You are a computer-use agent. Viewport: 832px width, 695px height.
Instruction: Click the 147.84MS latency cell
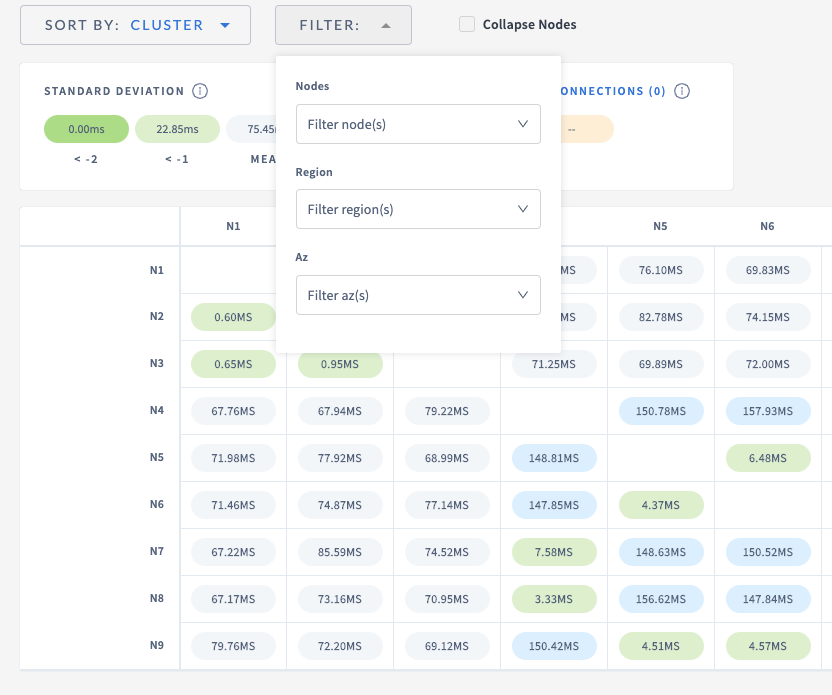pos(768,599)
